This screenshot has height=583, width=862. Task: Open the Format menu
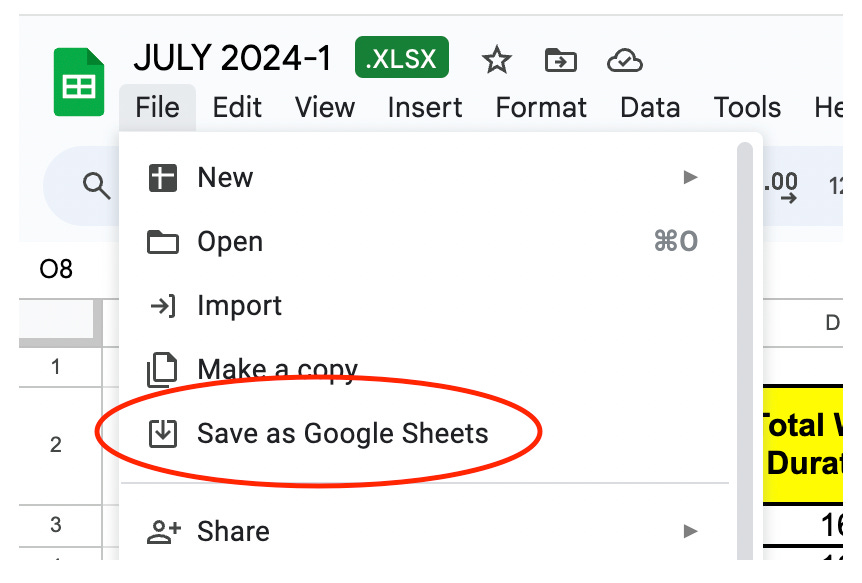541,107
